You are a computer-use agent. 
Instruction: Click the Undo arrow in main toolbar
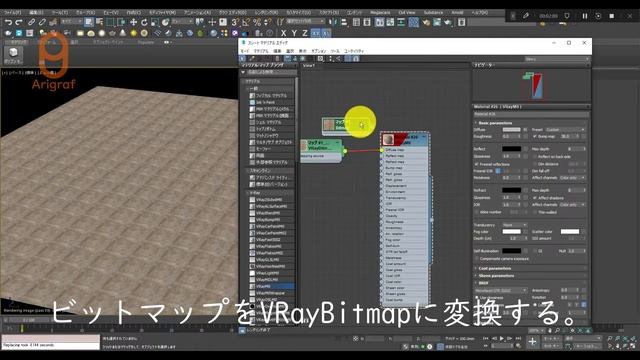[8, 22]
